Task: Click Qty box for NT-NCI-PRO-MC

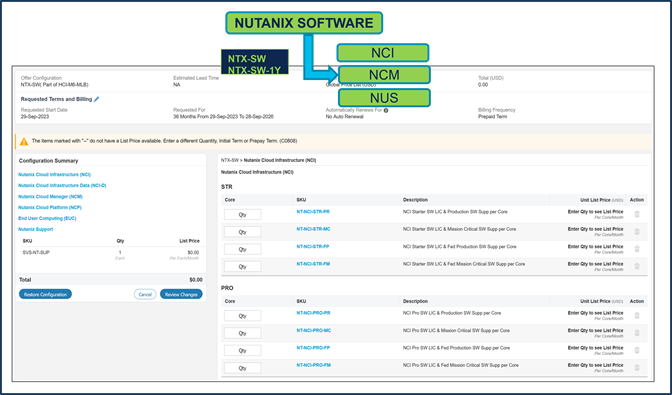Action: 243,333
